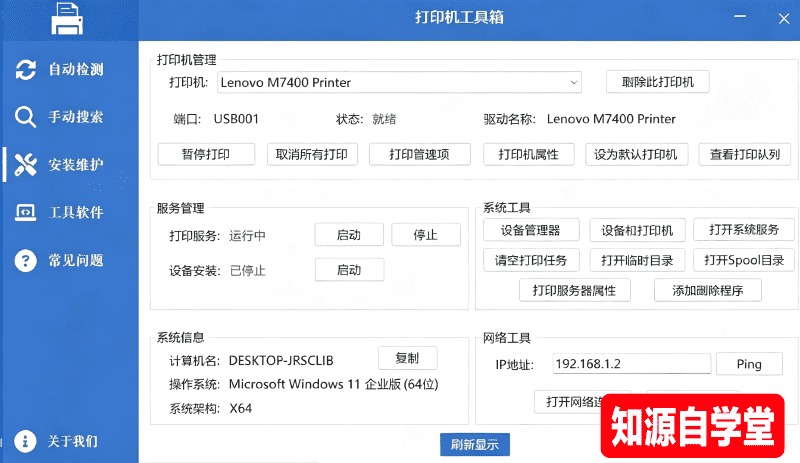Click the OS text Microsoft Windows 11 企业版
This screenshot has height=463, width=800.
click(334, 384)
